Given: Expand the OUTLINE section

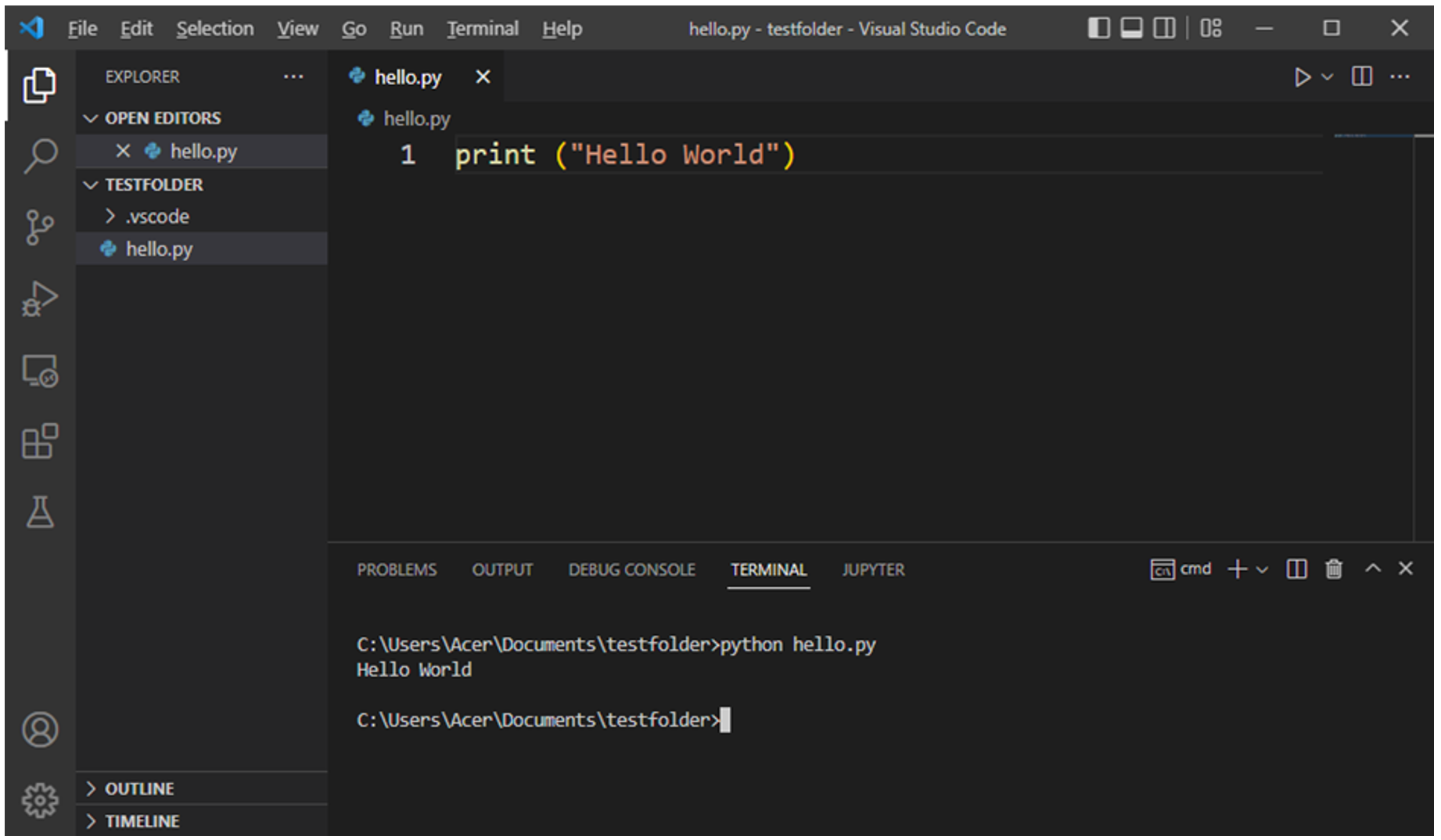Looking at the screenshot, I should point(139,788).
